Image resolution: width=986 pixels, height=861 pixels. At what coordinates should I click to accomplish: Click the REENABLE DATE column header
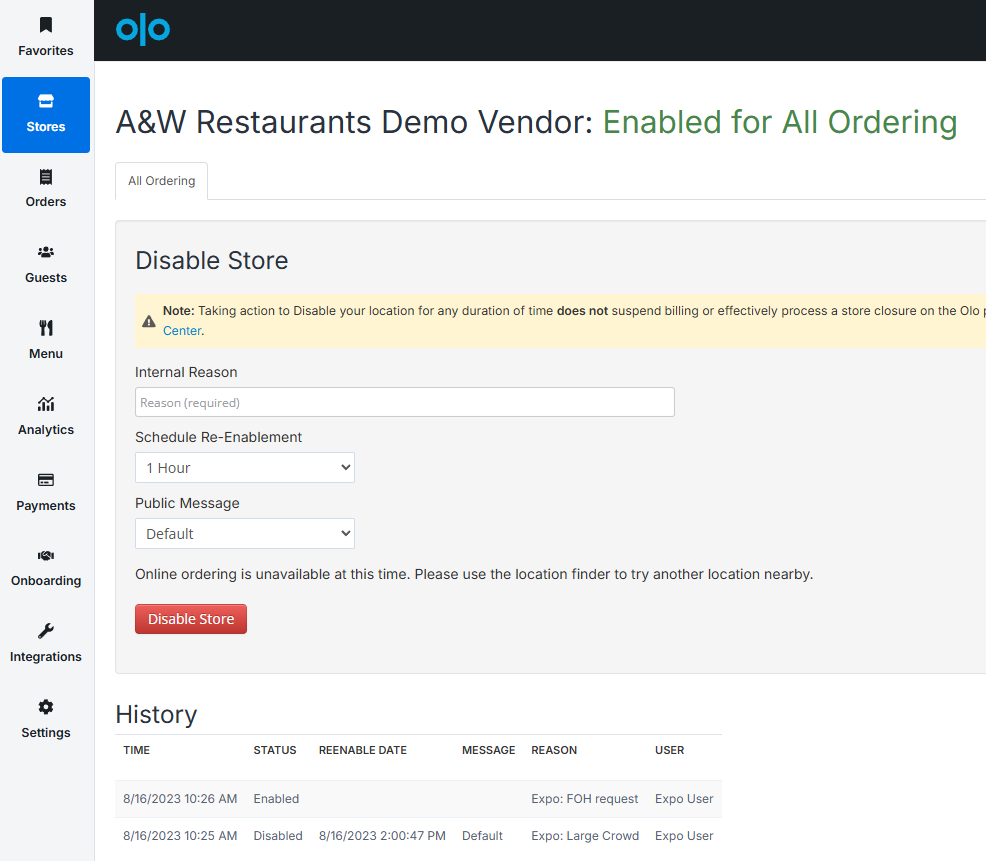click(x=363, y=750)
